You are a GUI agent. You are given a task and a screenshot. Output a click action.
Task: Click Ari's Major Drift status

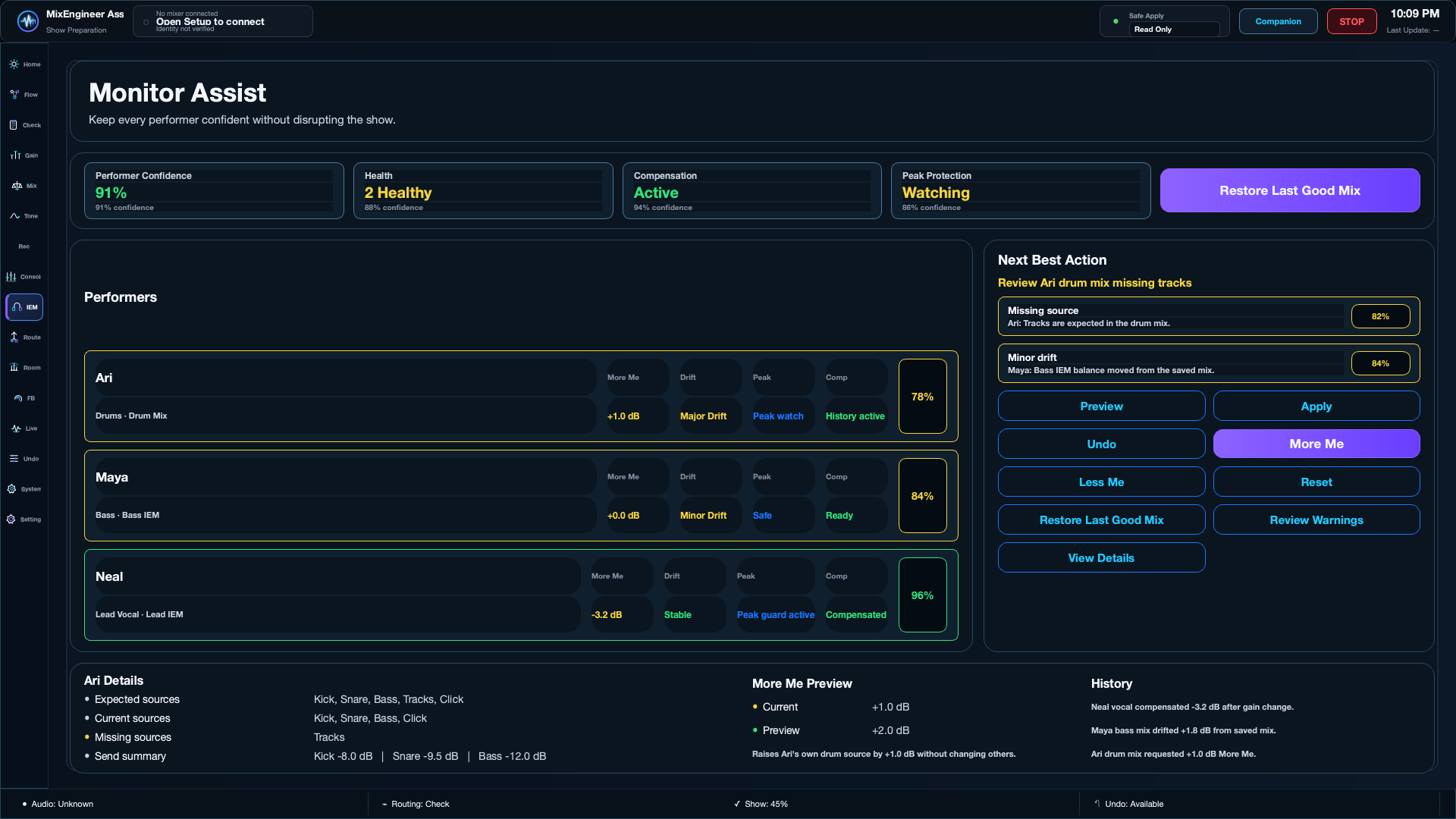click(x=703, y=416)
